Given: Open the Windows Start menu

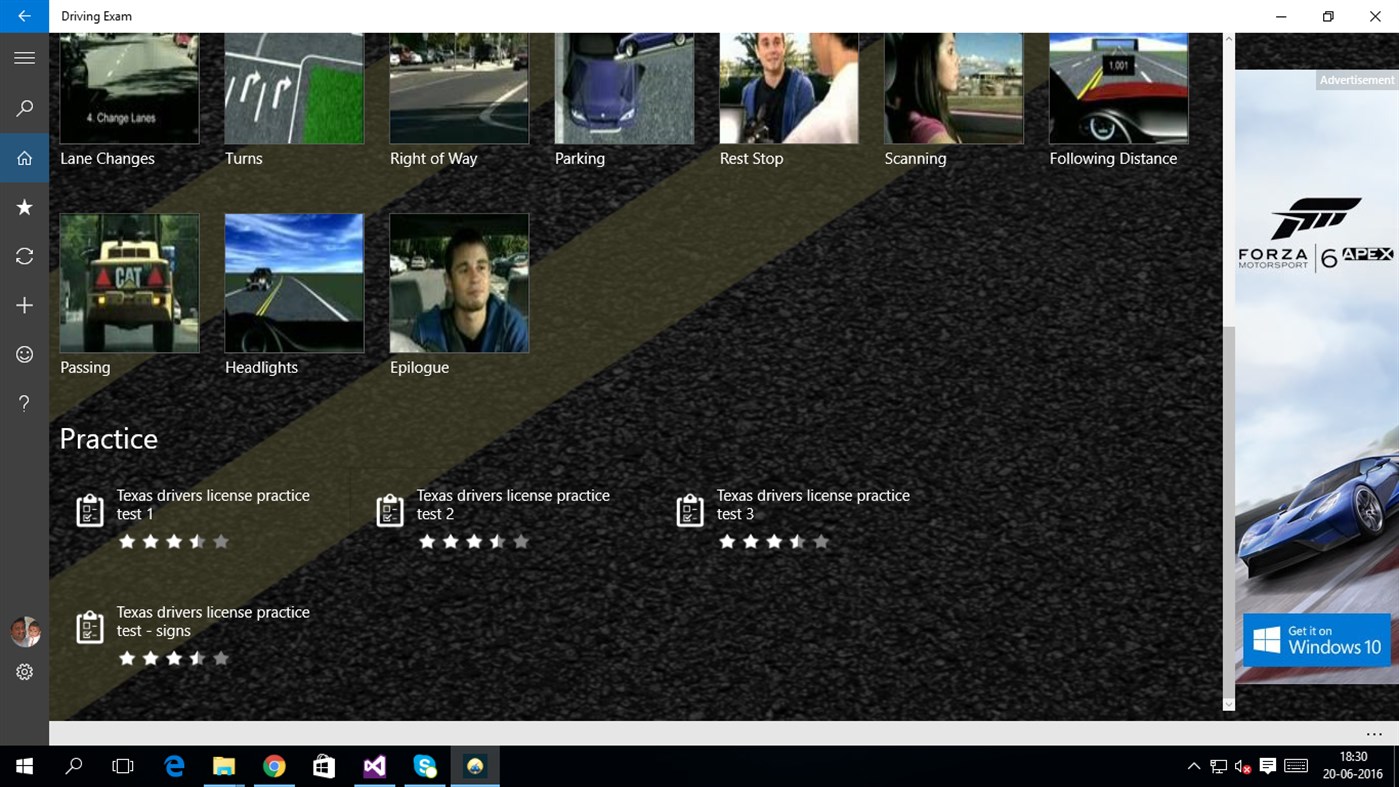Looking at the screenshot, I should [22, 766].
